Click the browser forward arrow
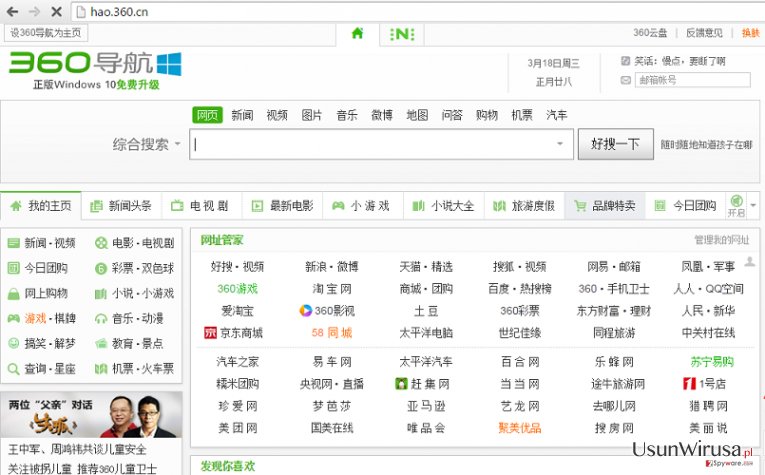The image size is (765, 475). click(34, 11)
